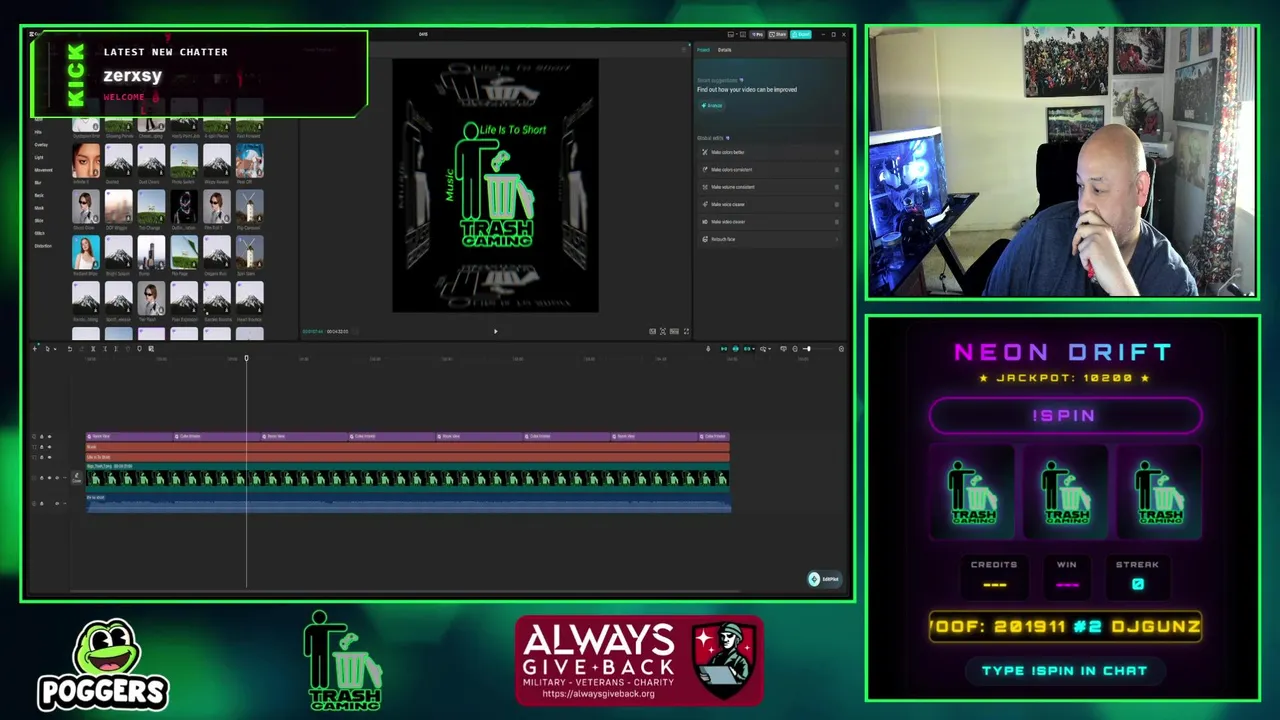The width and height of the screenshot is (1280, 720).
Task: Click the Retouch face icon
Action: click(705, 239)
